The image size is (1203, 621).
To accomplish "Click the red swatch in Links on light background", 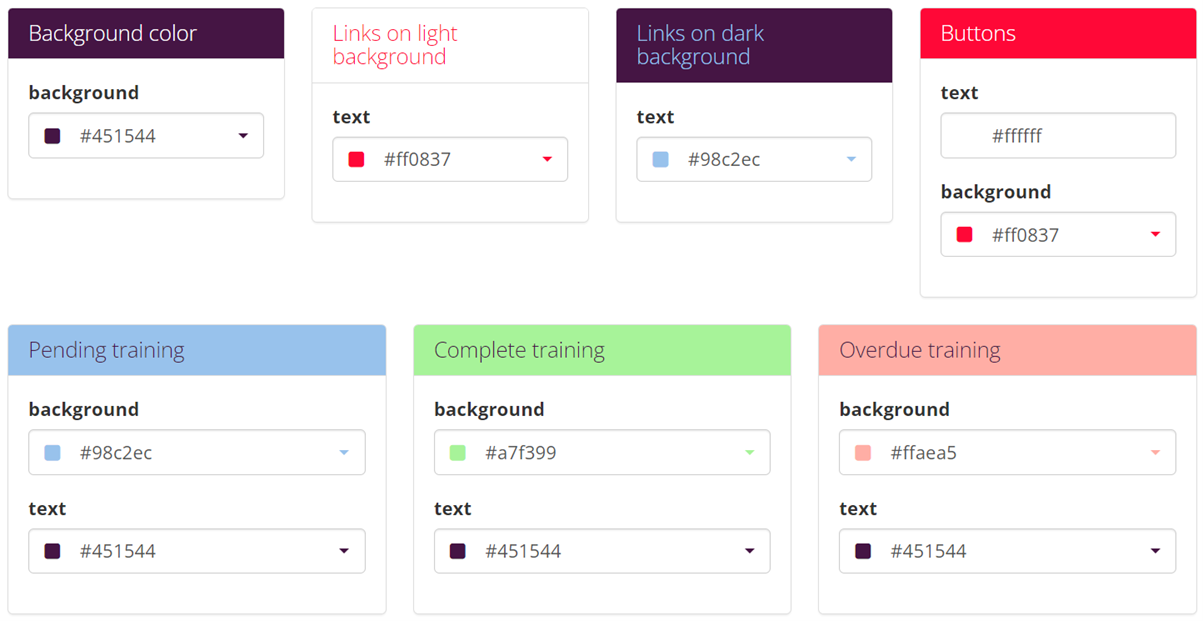I will click(x=357, y=160).
